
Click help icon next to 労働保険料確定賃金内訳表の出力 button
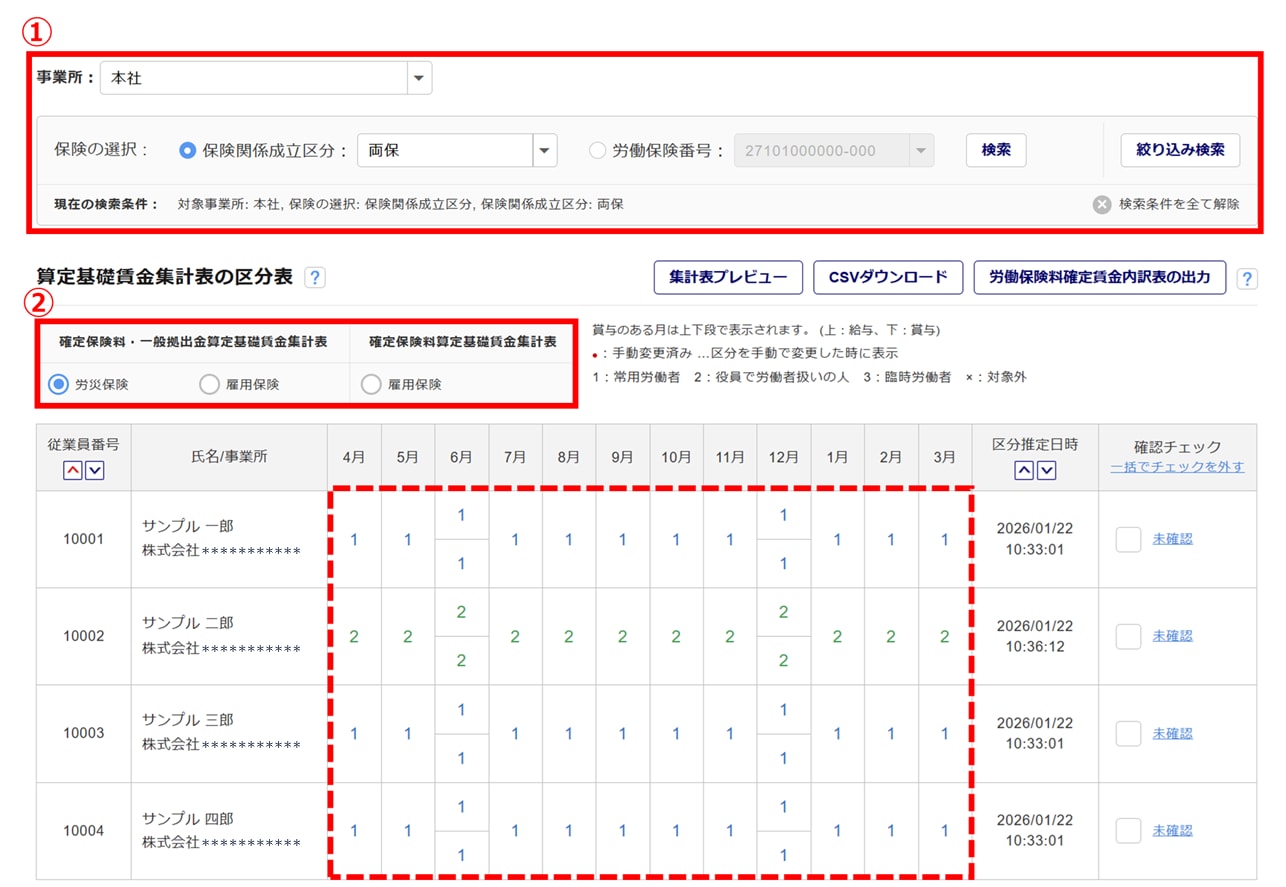(x=1246, y=278)
